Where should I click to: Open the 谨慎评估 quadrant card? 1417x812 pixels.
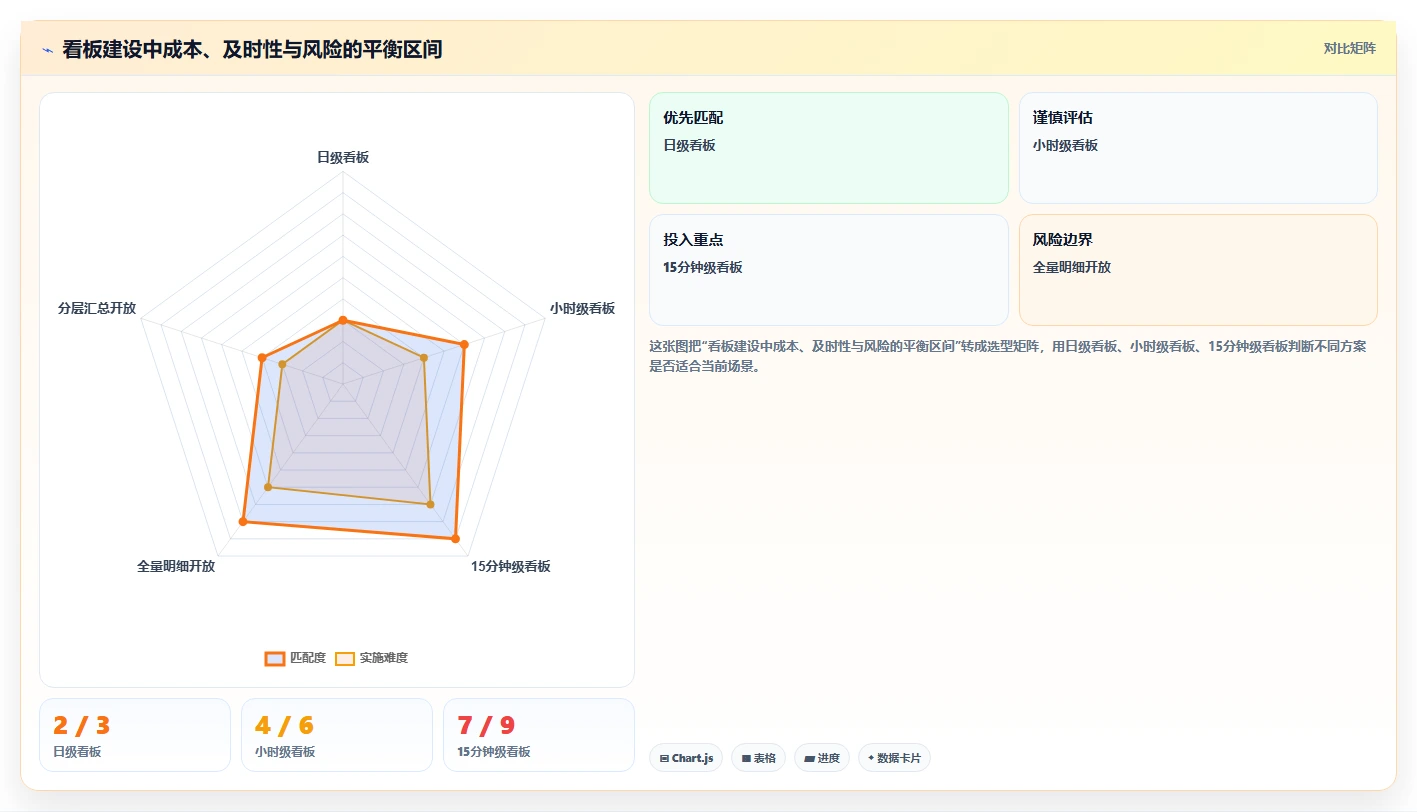1198,148
